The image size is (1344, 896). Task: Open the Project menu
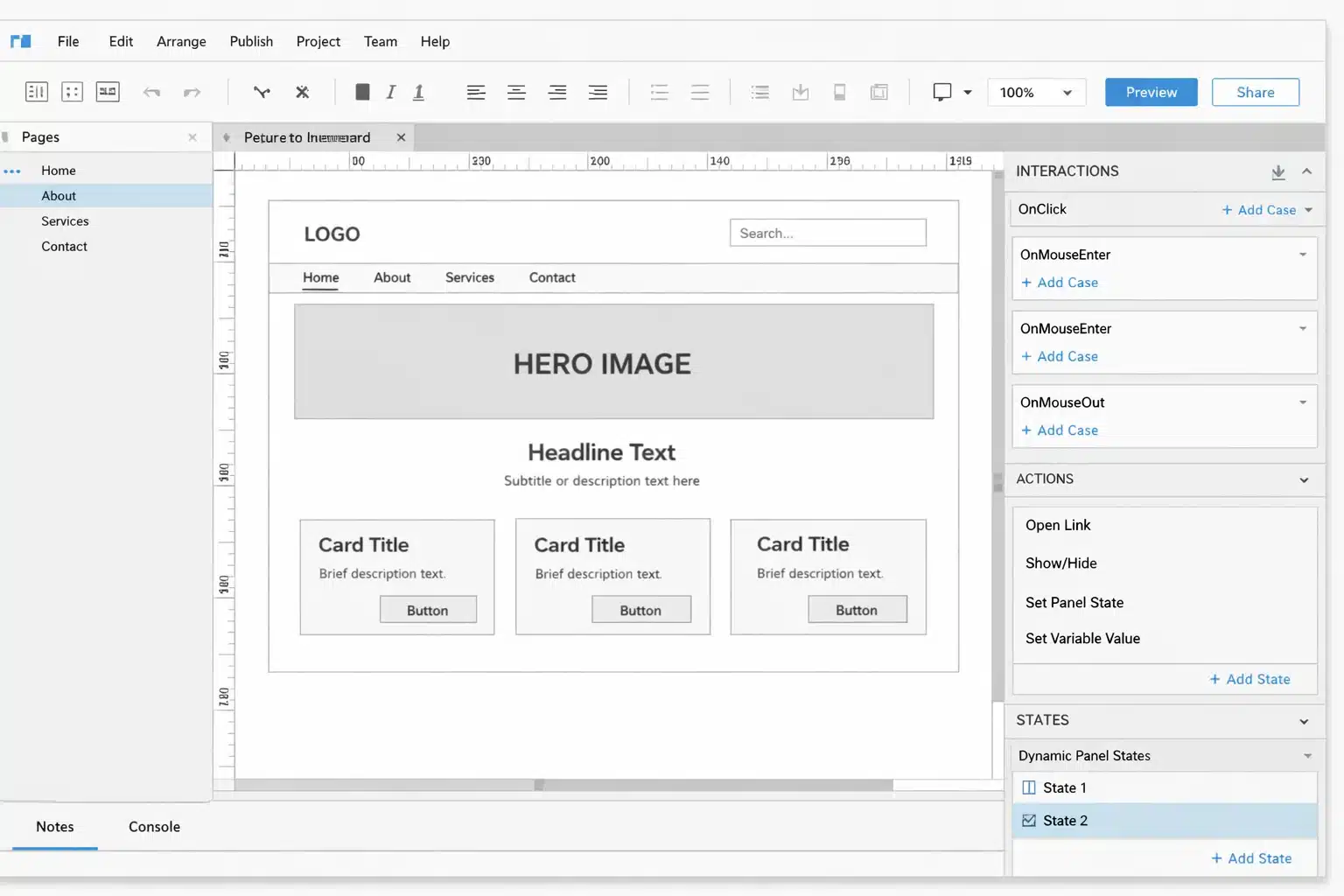(318, 41)
